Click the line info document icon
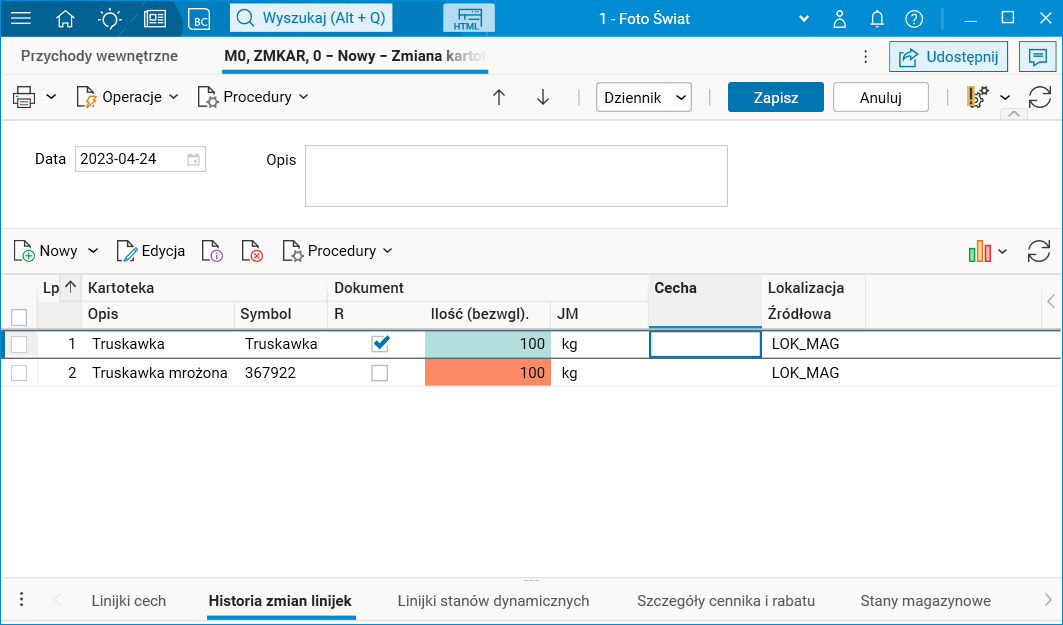This screenshot has height=625, width=1063. [212, 251]
